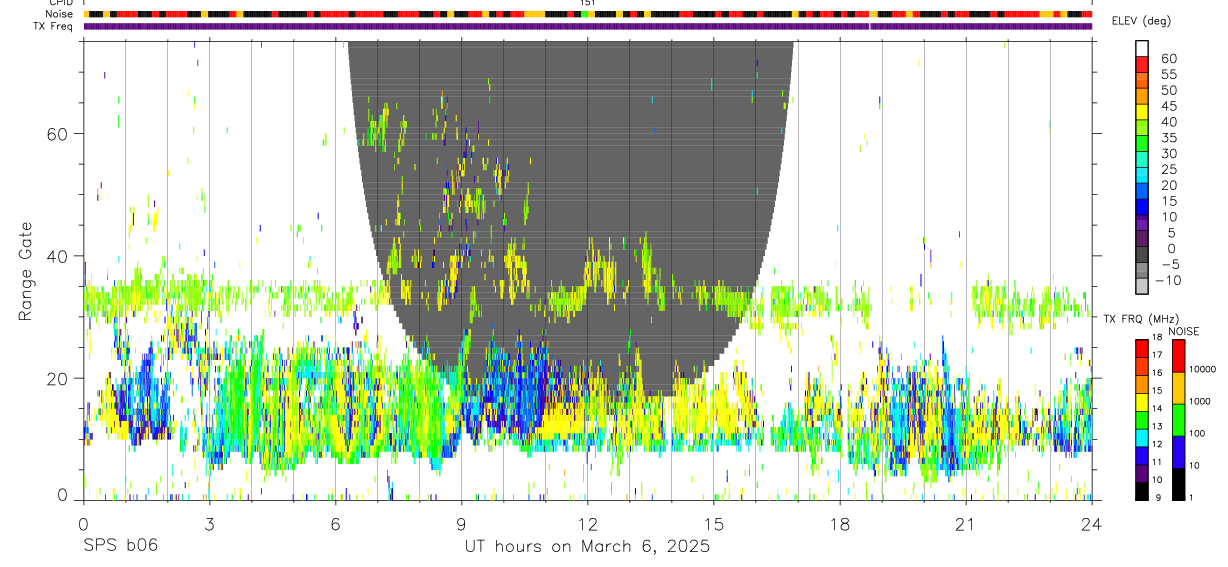Pick the cyan TX FRQ swatch between 12 and 13

(x=1142, y=438)
